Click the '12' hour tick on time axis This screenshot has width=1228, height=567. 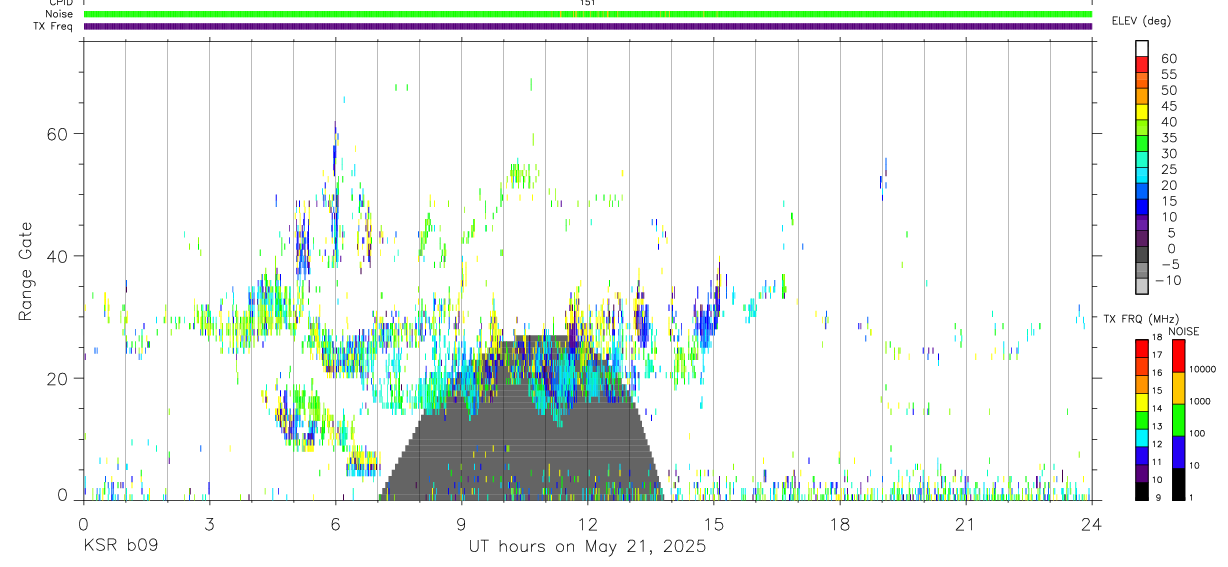click(x=587, y=523)
